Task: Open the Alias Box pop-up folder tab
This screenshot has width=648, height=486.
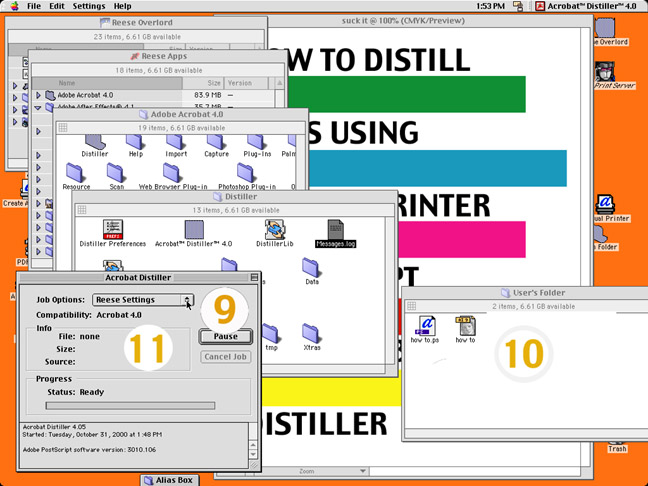Action: click(x=170, y=480)
